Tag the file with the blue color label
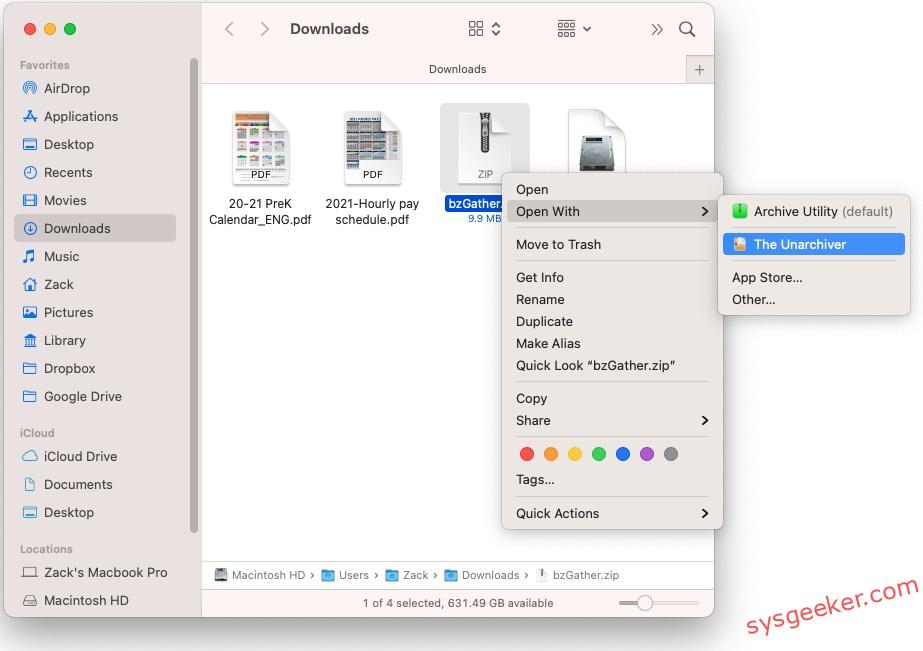 point(623,453)
